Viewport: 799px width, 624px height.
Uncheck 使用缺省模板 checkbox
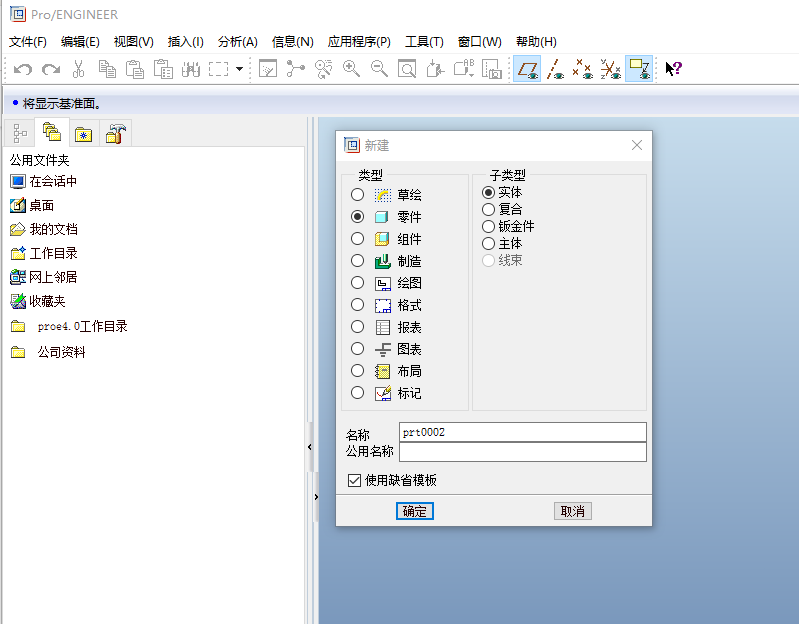(x=354, y=480)
